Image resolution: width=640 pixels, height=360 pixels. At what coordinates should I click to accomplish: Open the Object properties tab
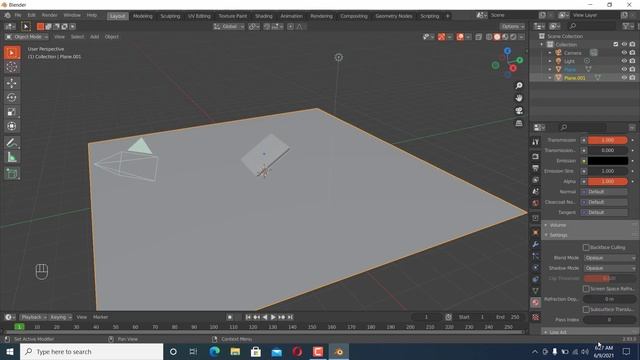point(536,233)
